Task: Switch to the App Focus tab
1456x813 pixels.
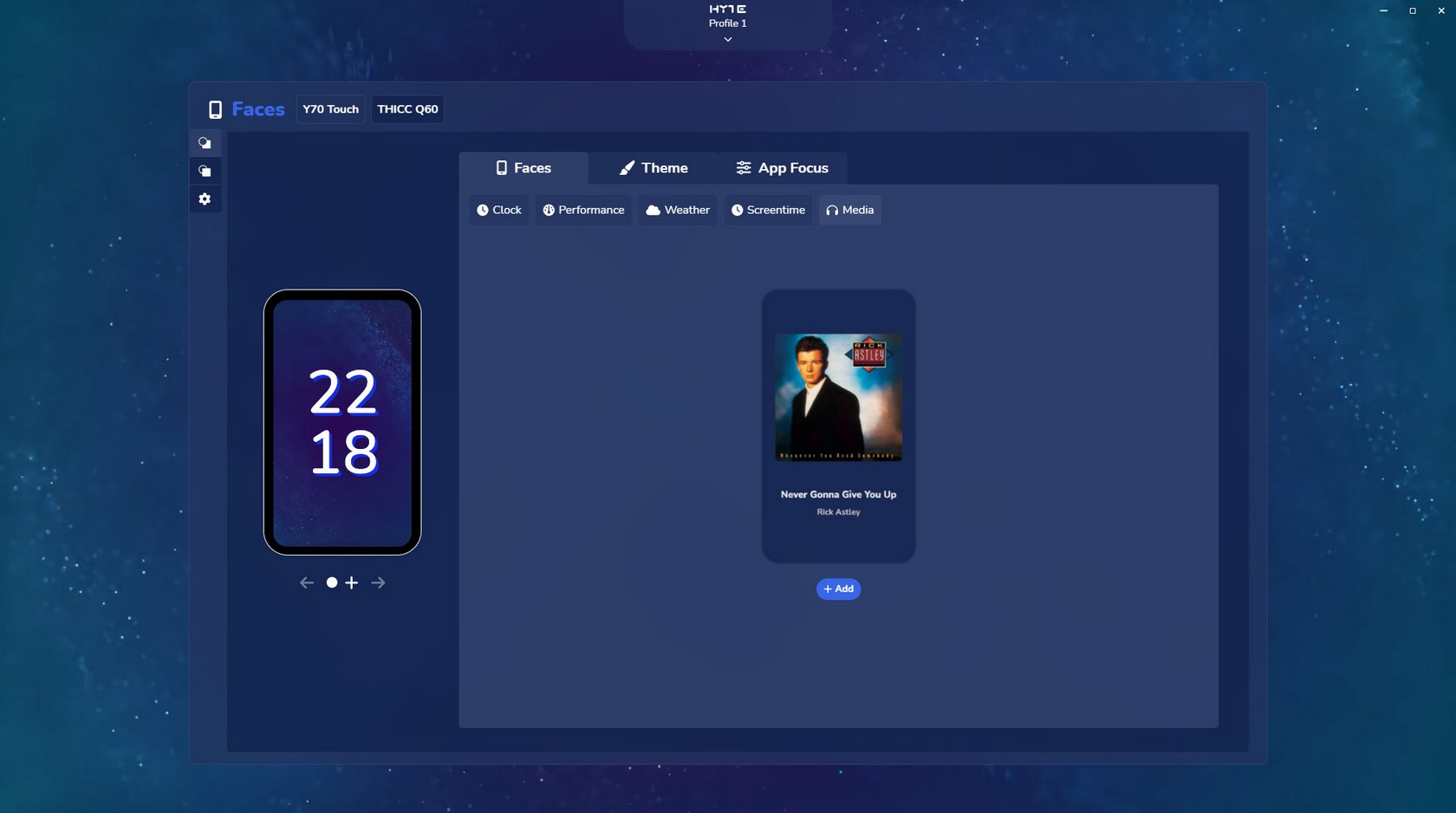Action: click(783, 168)
